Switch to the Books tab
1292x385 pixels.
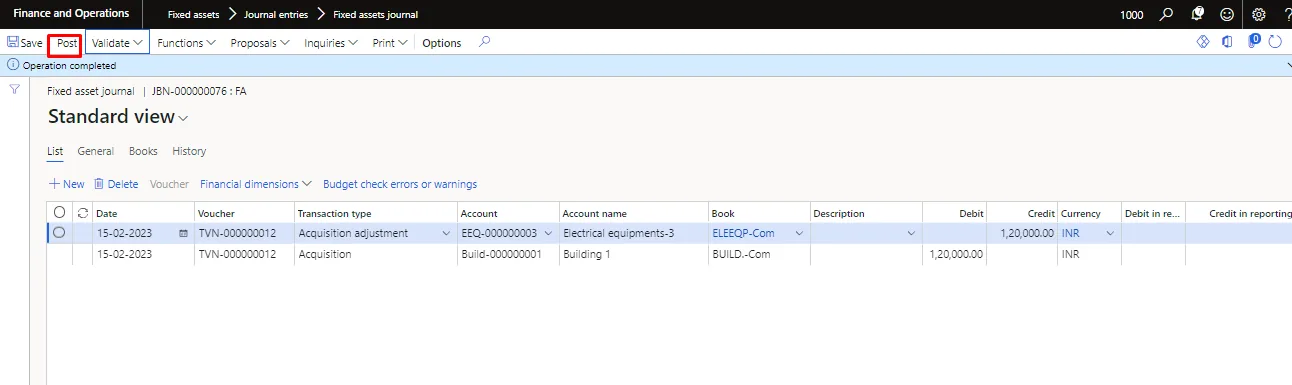pyautogui.click(x=143, y=151)
